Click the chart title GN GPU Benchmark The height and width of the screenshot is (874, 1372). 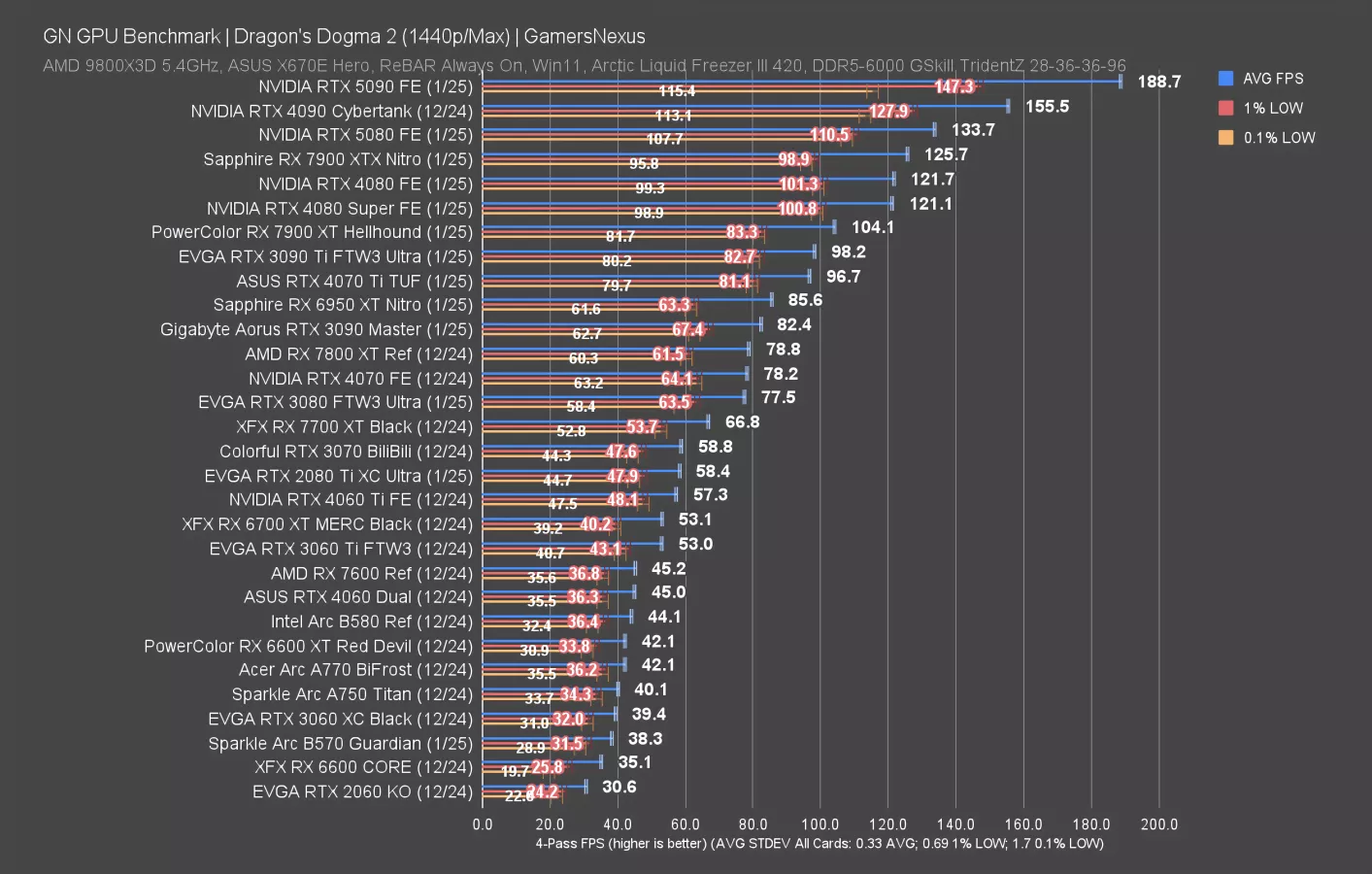point(131,36)
